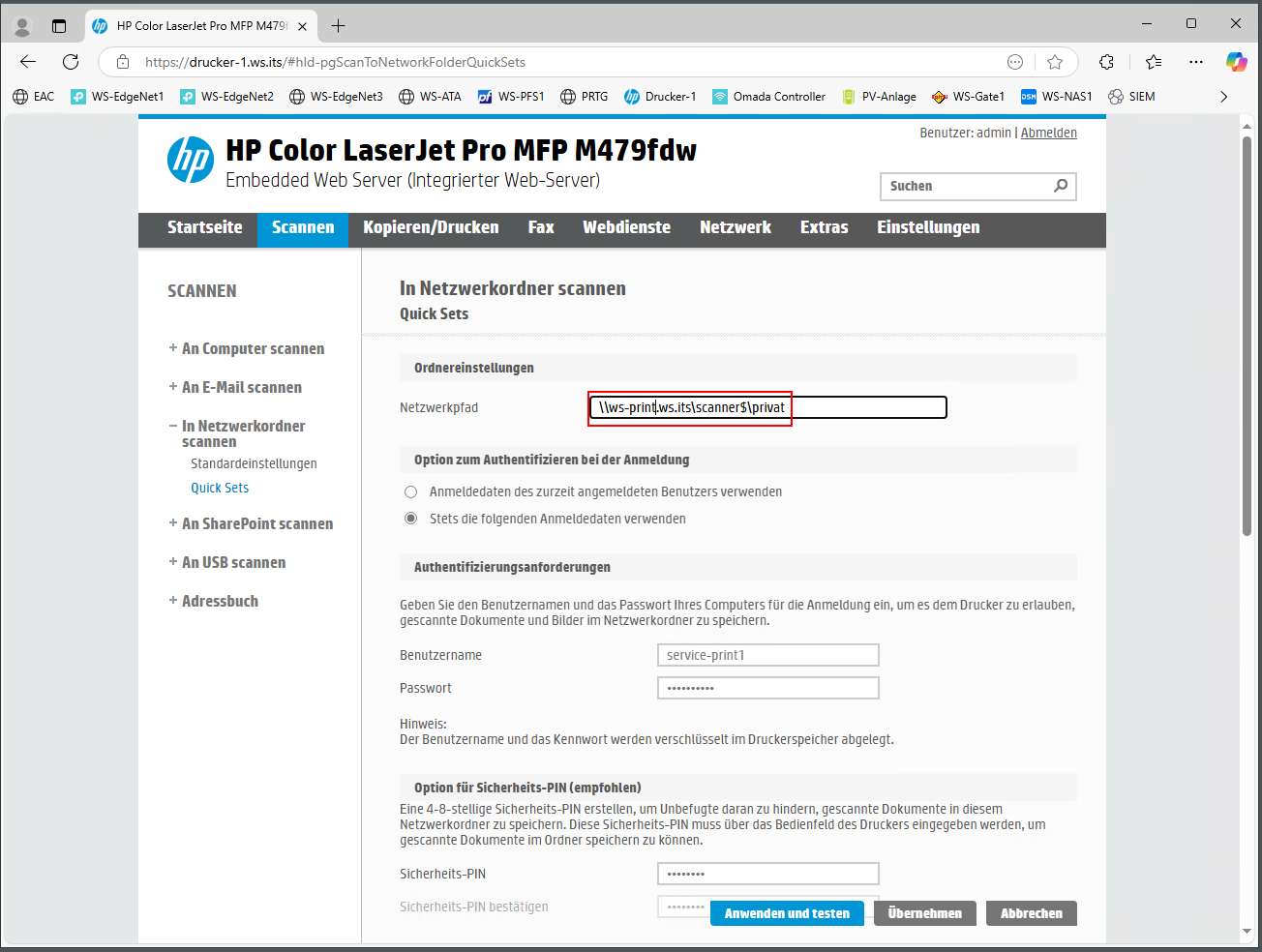Click the Abmelden link

coord(1049,133)
